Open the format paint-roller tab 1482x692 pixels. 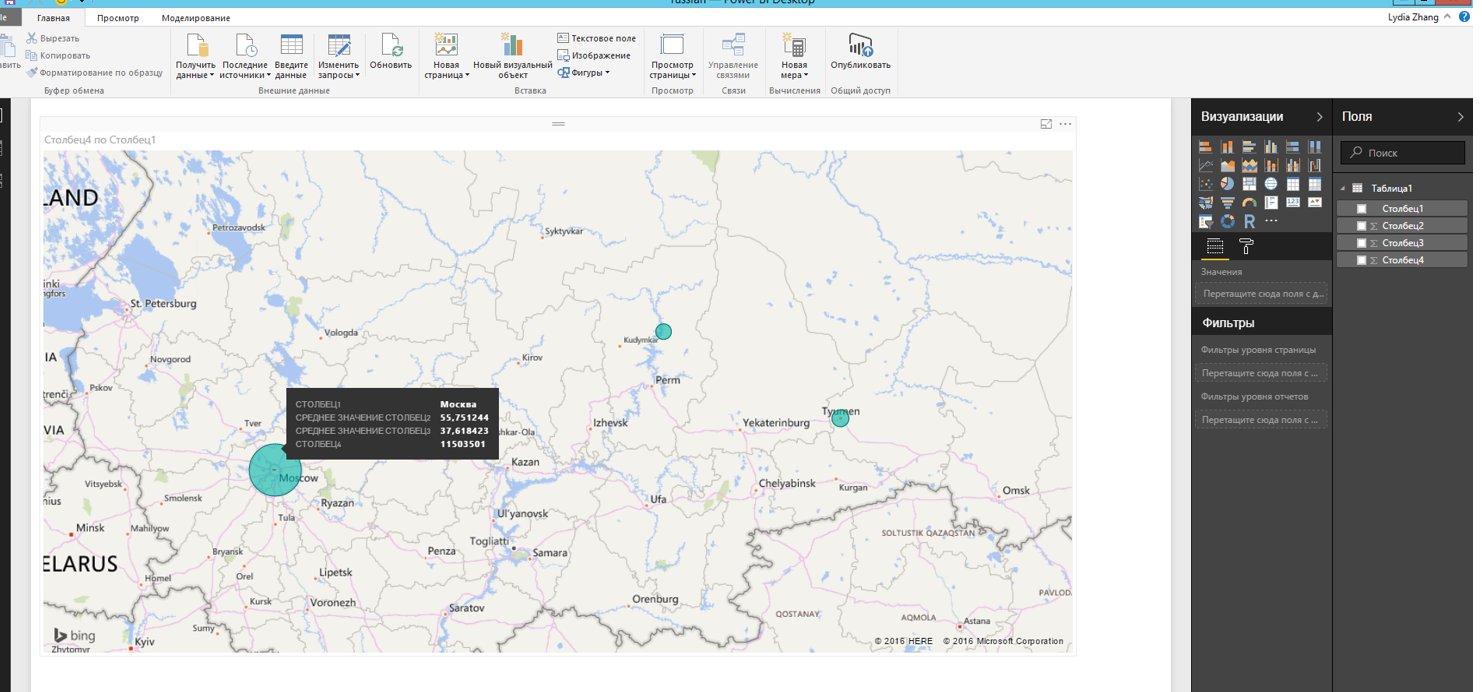[1246, 246]
